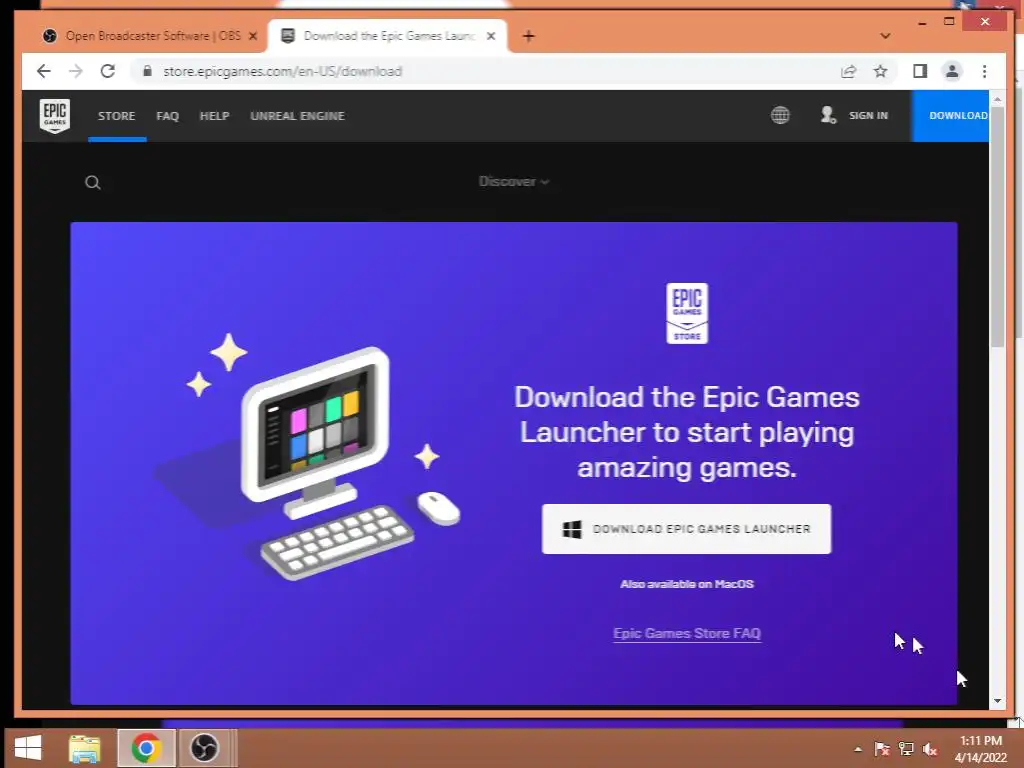
Task: Click the user avatar icon beside Sign In
Action: (x=828, y=116)
